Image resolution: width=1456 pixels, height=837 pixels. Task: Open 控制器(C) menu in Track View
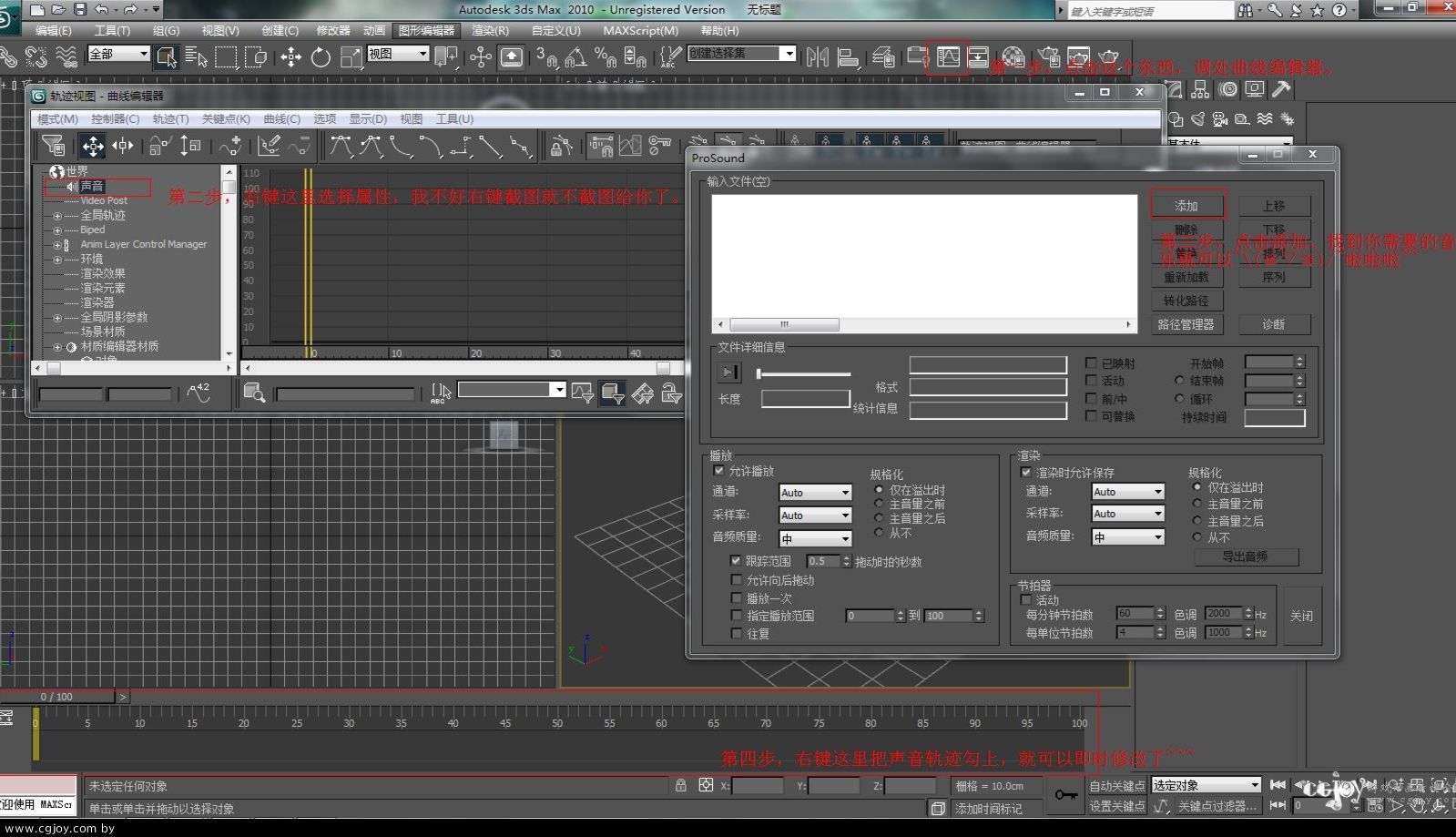tap(115, 118)
